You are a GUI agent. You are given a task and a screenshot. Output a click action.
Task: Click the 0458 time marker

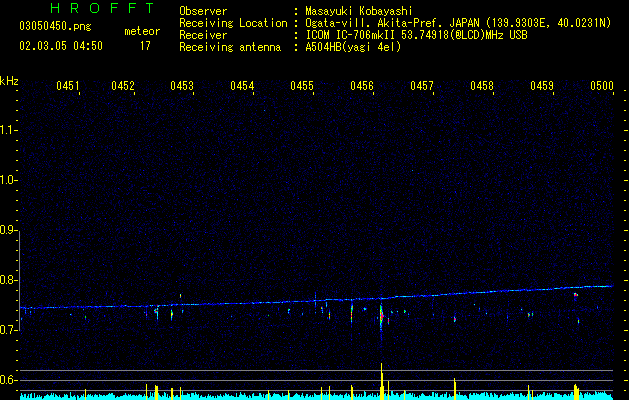pyautogui.click(x=482, y=85)
